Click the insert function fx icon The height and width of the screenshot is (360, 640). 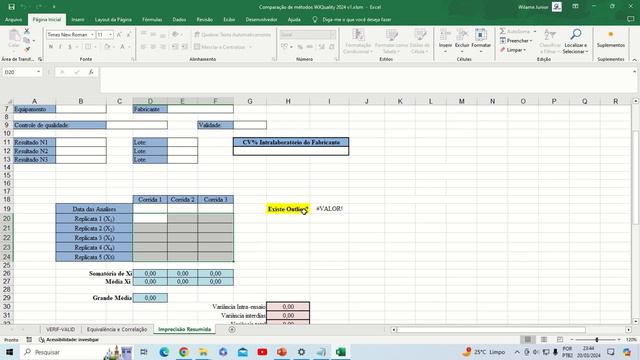91,72
